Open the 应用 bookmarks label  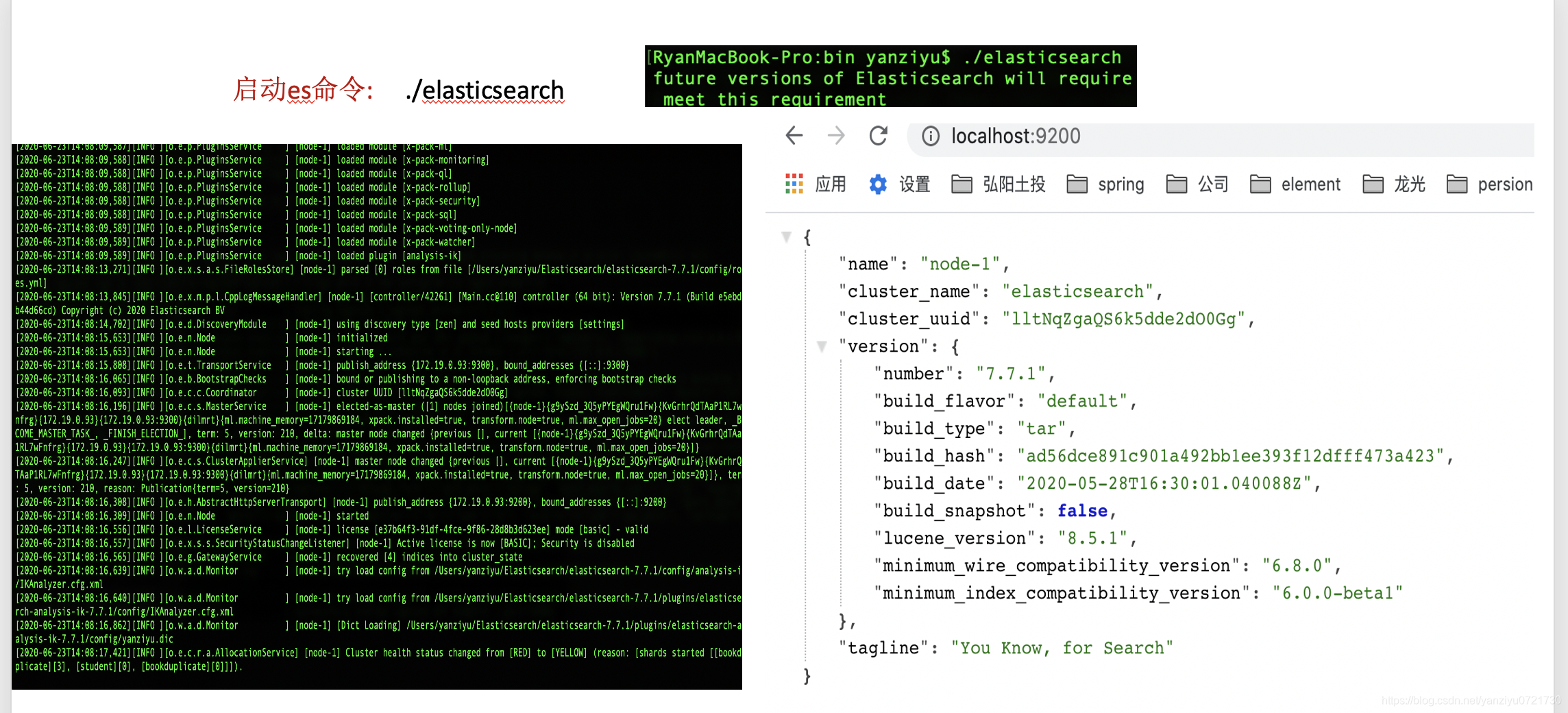pos(831,184)
